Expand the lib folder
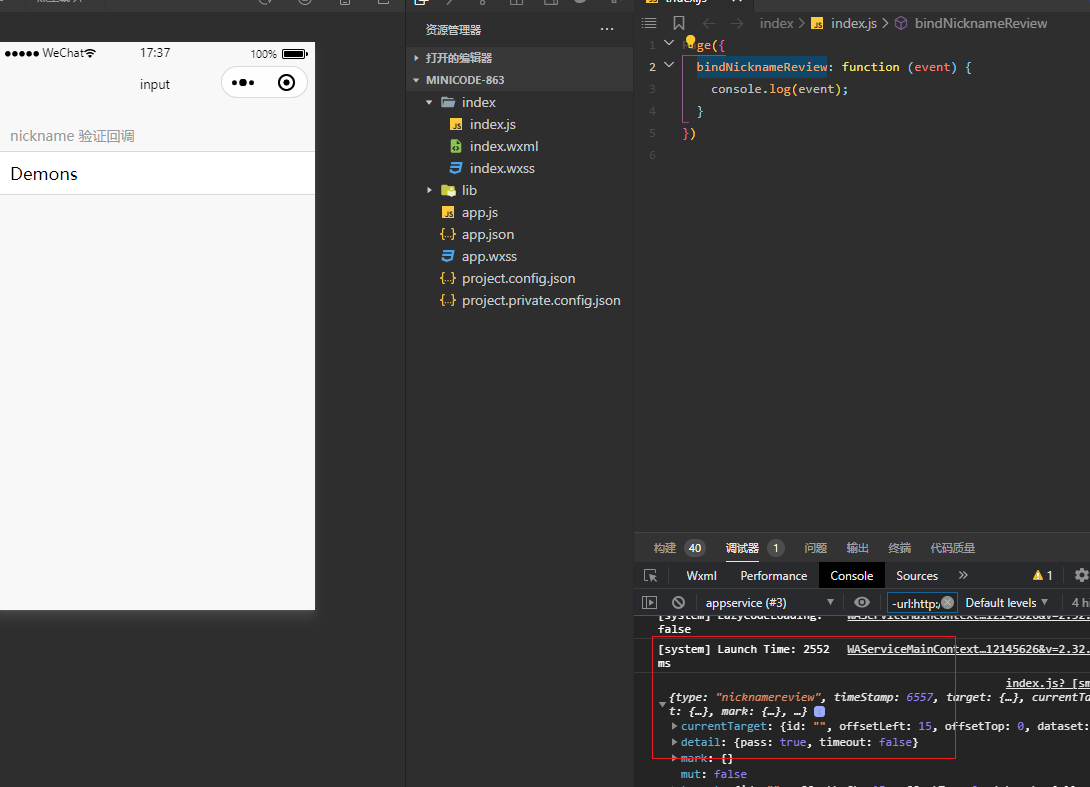 (429, 190)
